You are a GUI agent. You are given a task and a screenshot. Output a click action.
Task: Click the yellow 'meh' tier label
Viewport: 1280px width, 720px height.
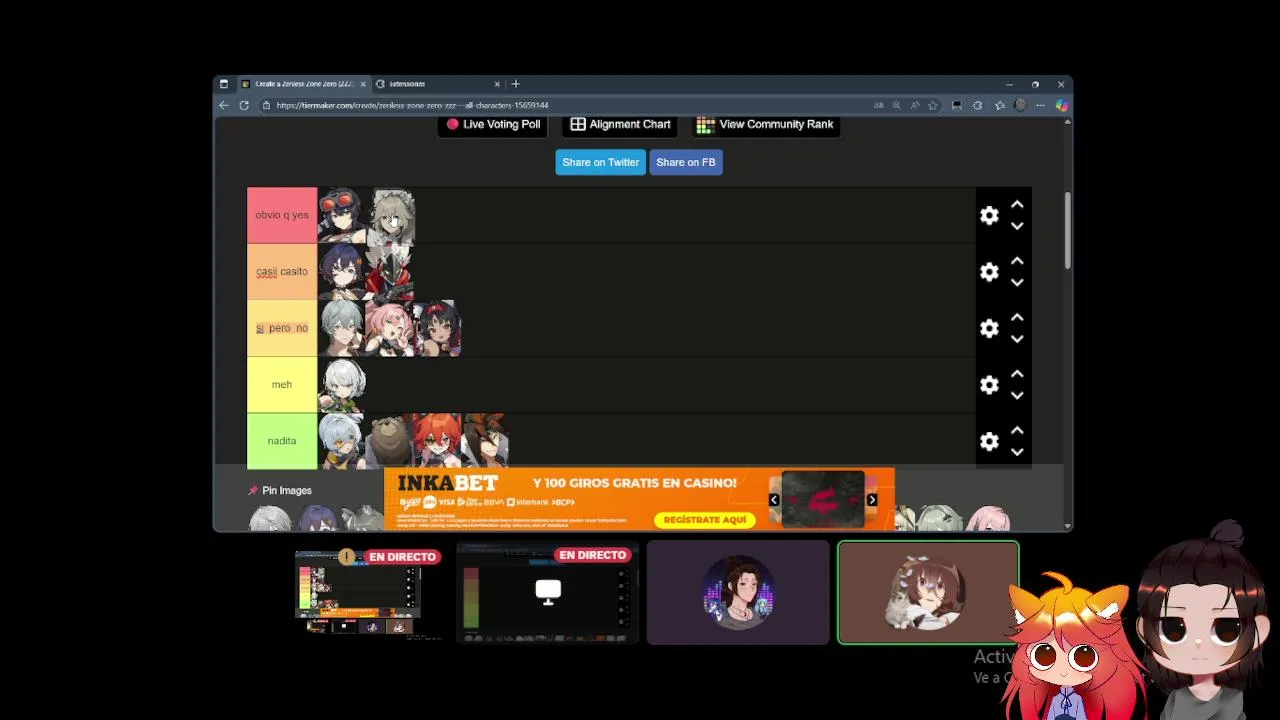pos(282,384)
